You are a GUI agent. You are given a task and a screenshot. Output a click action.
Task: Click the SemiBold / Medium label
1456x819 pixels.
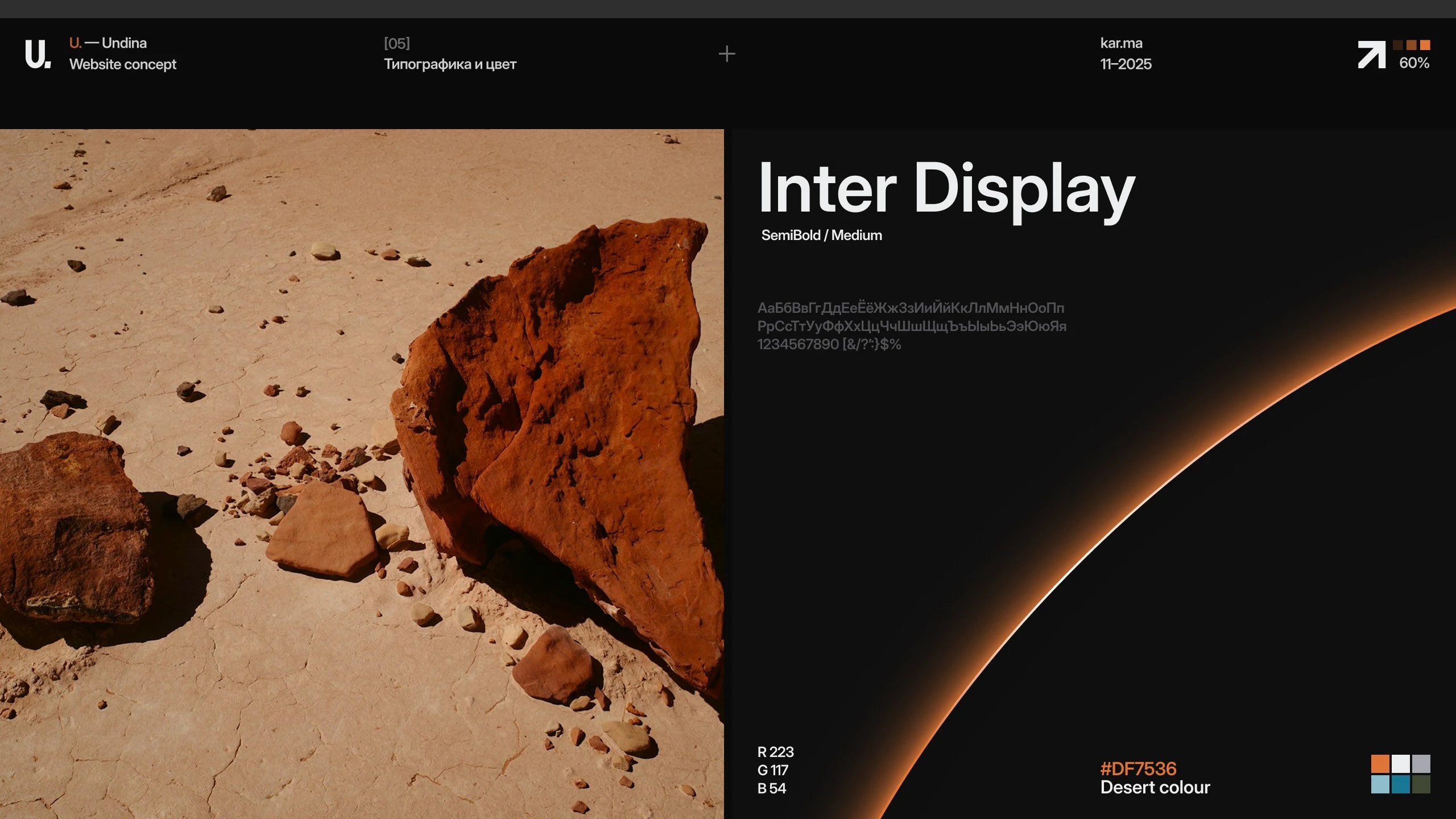(x=821, y=235)
